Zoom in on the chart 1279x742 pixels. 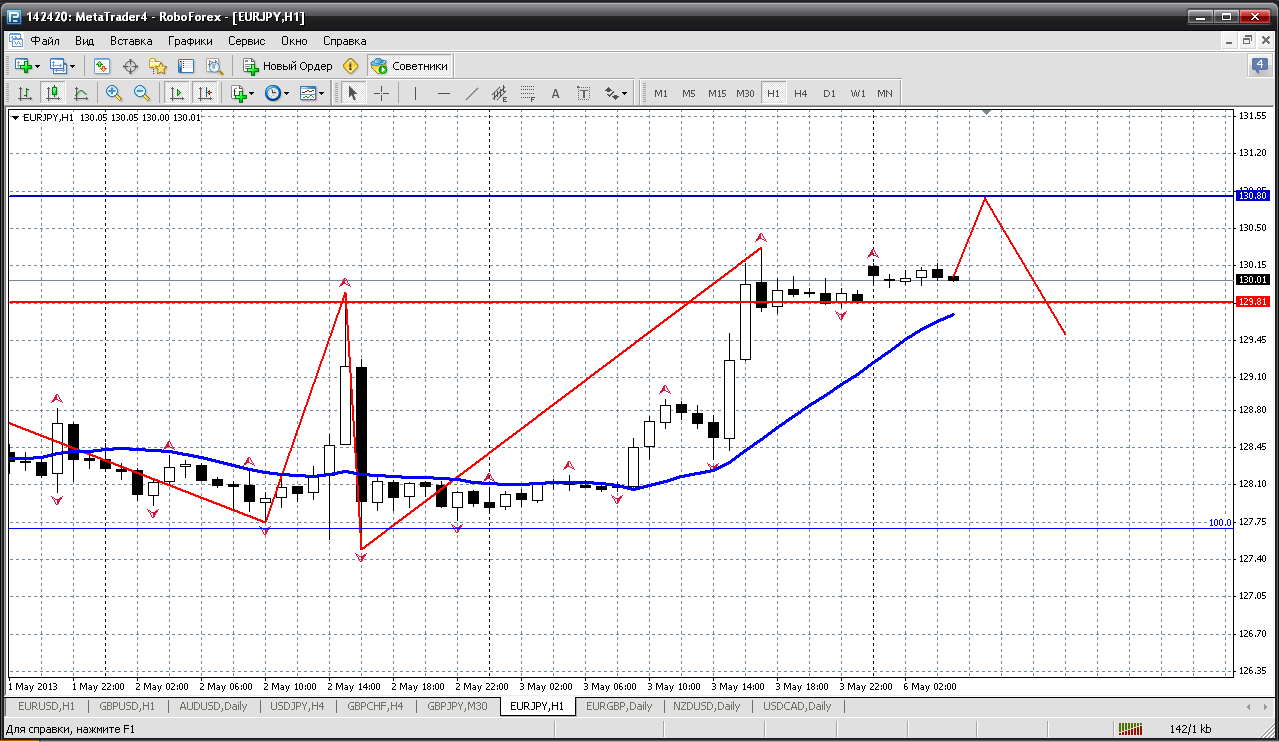click(x=114, y=93)
